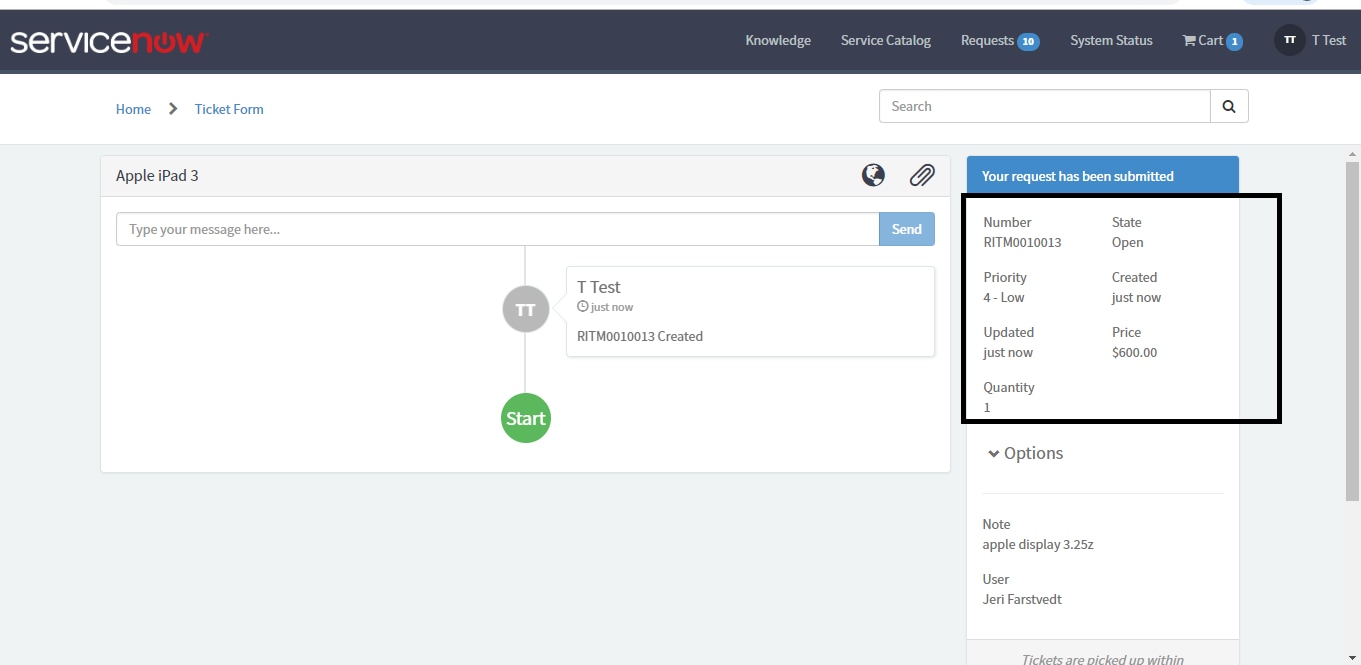Click the cart count badge showing 1
The image size is (1361, 665).
(x=1234, y=42)
